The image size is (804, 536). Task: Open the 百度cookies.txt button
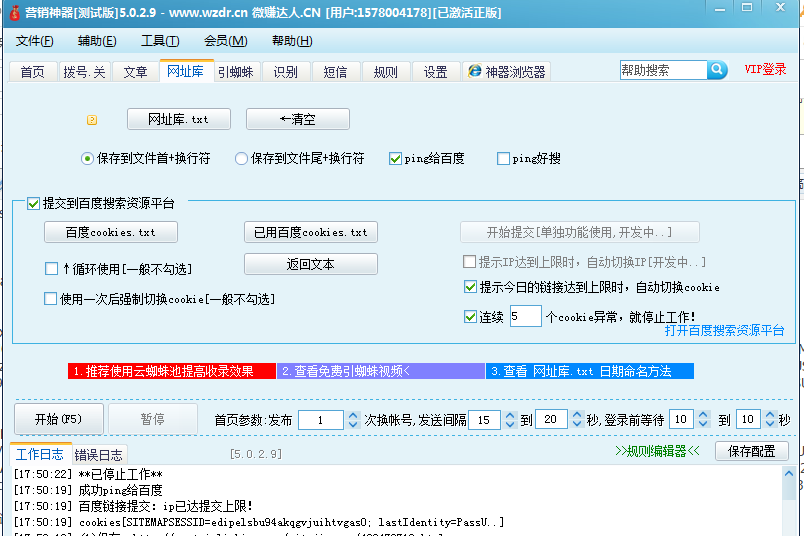[111, 232]
